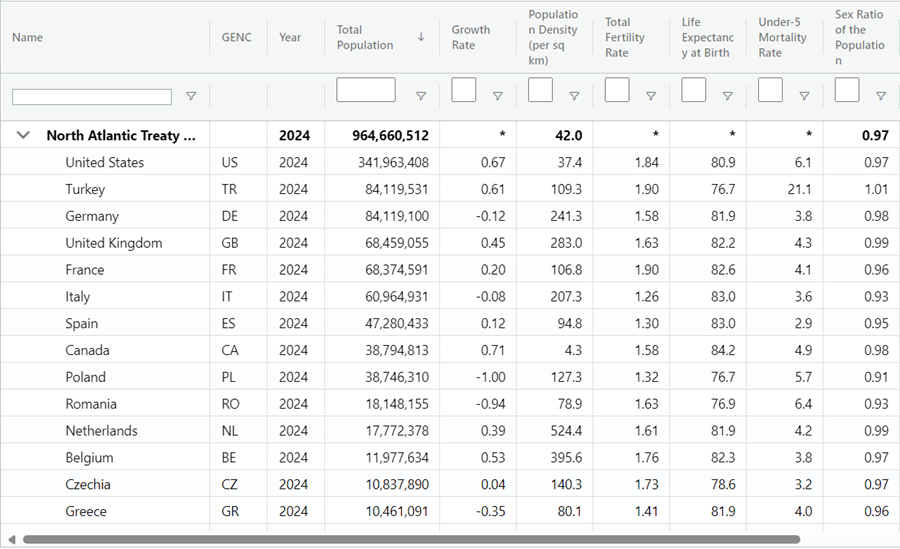Click Czechia's life expectancy 78.6
Image resolution: width=900 pixels, height=549 pixels.
pos(723,485)
